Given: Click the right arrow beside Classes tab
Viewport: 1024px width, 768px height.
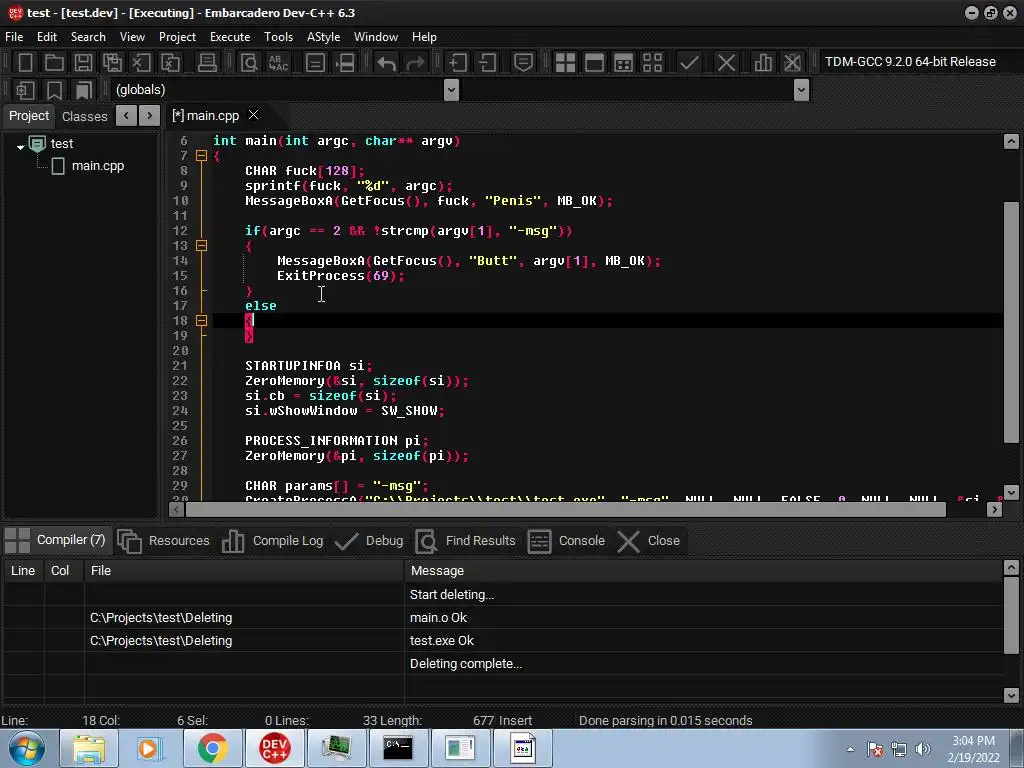Looking at the screenshot, I should (x=150, y=116).
